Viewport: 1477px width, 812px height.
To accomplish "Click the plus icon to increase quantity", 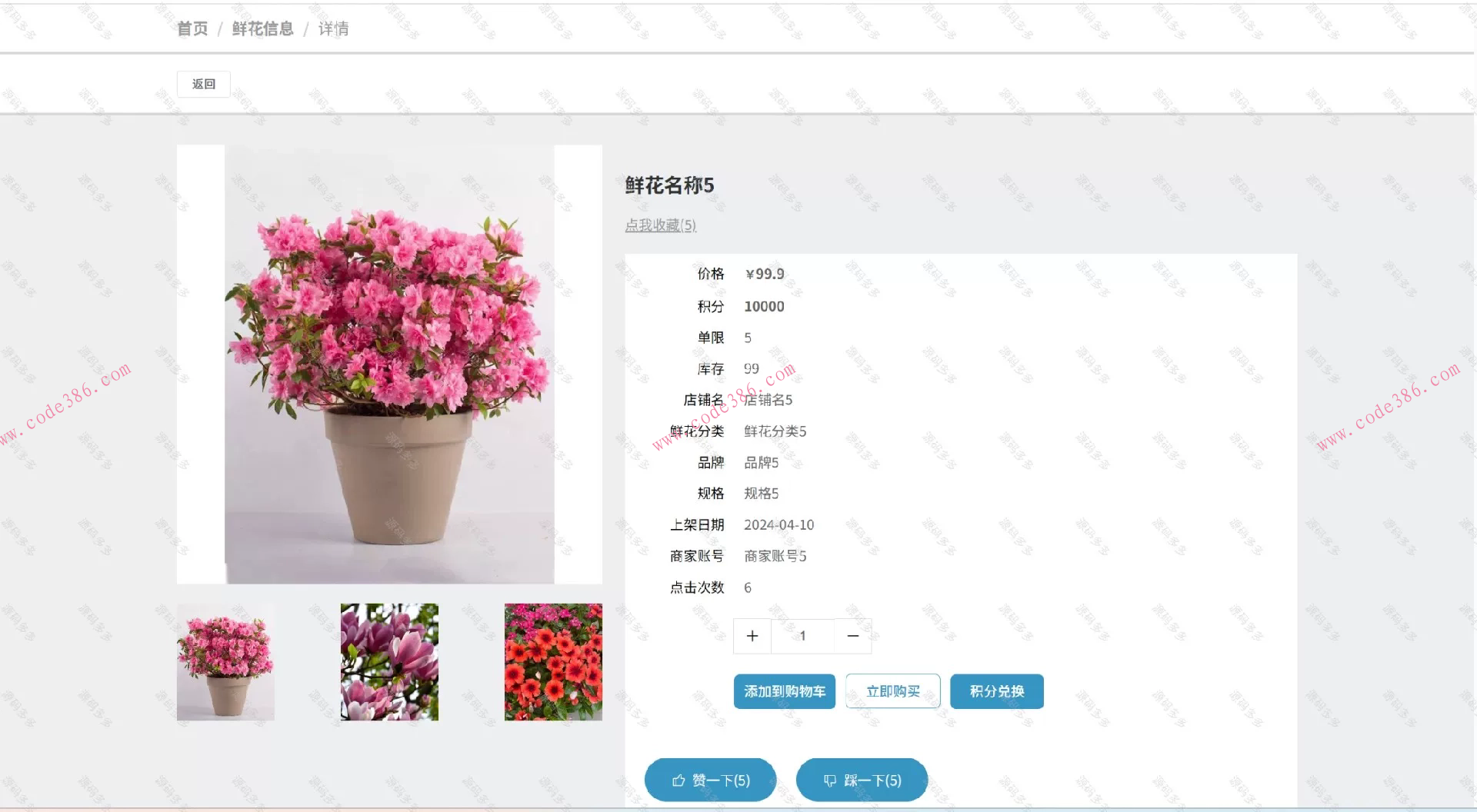I will pyautogui.click(x=752, y=636).
